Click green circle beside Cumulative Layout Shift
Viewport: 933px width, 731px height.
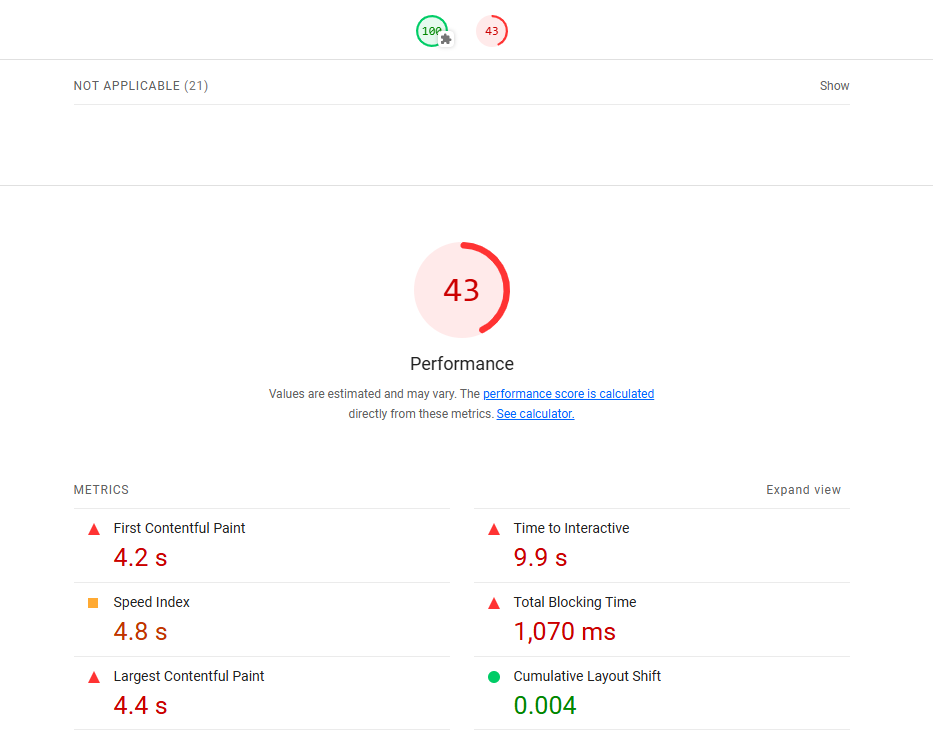(493, 677)
